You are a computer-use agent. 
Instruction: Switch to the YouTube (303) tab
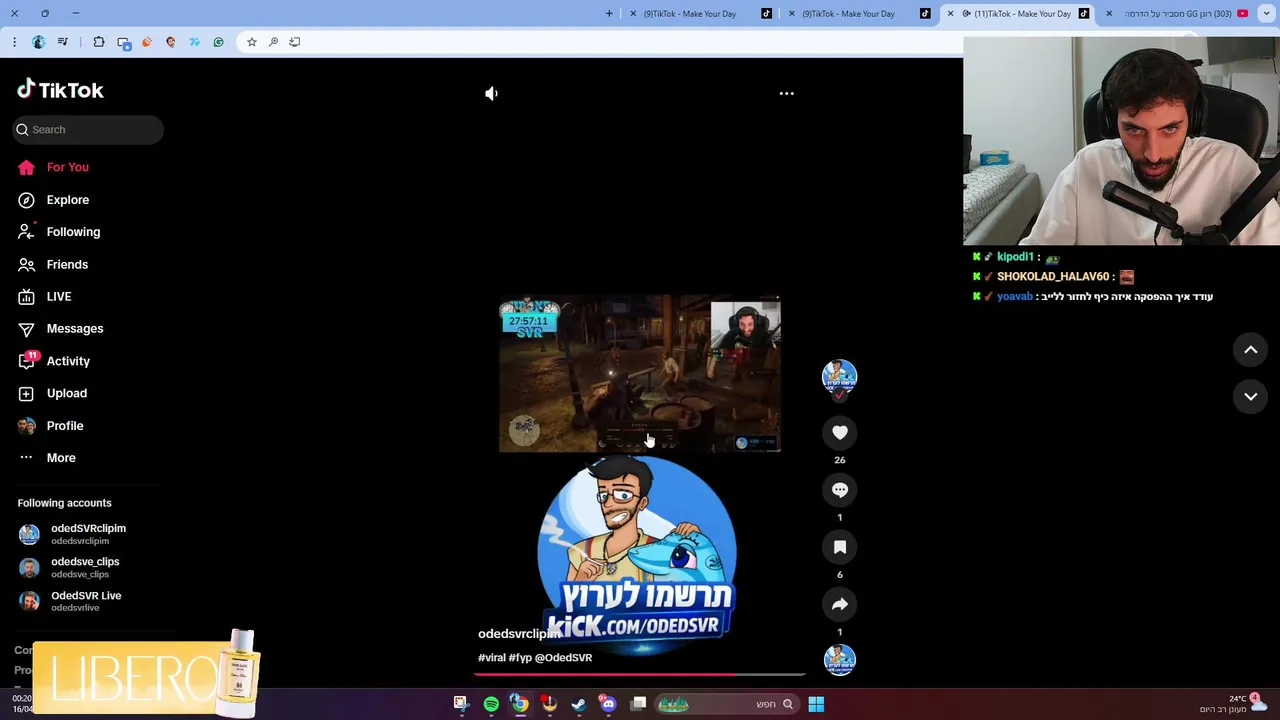[1177, 14]
